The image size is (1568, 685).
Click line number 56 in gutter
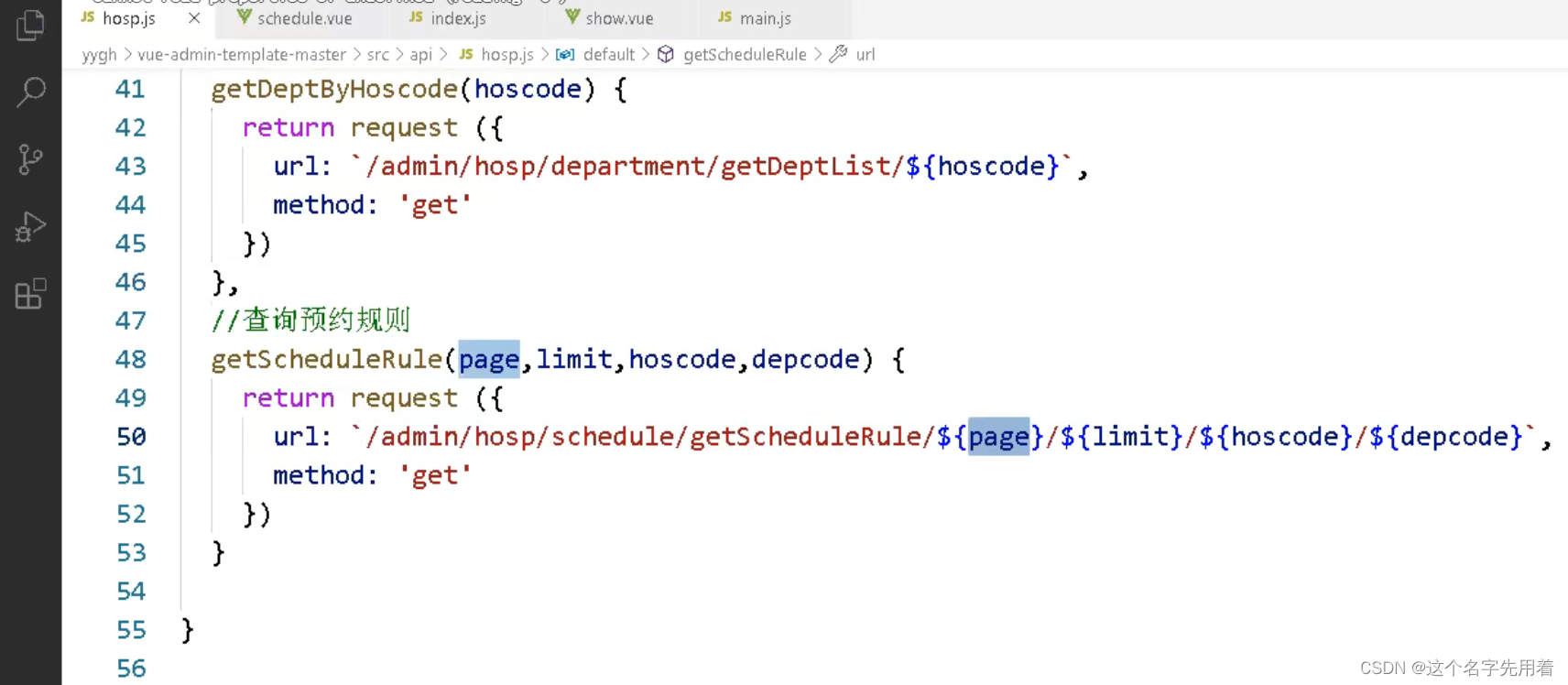point(131,669)
